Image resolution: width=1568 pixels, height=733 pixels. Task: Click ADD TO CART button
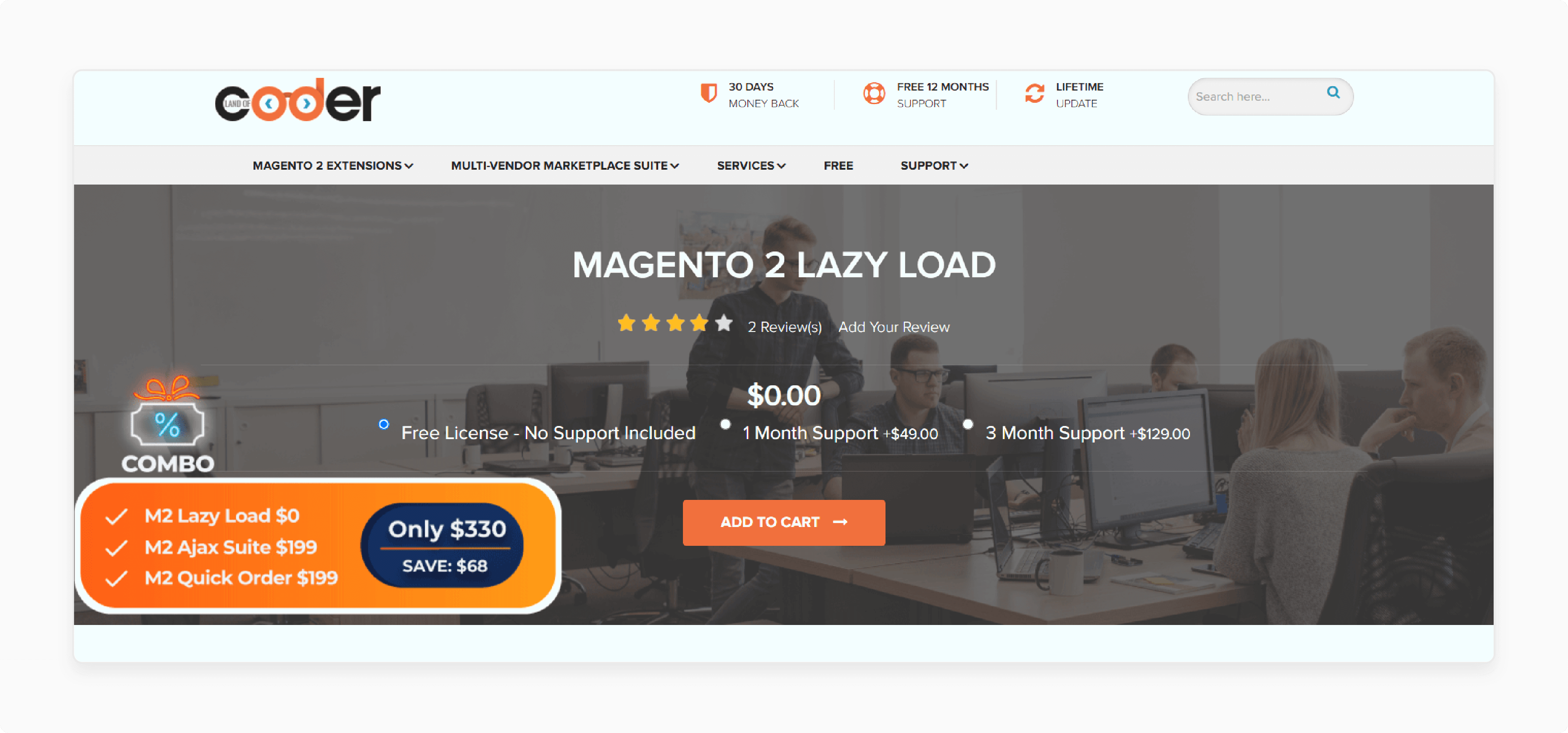pos(785,521)
